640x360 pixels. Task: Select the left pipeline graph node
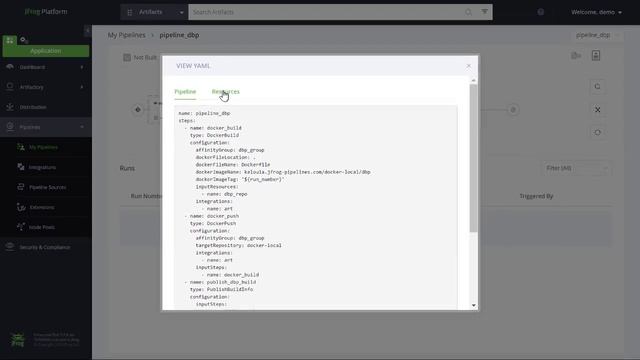click(138, 109)
